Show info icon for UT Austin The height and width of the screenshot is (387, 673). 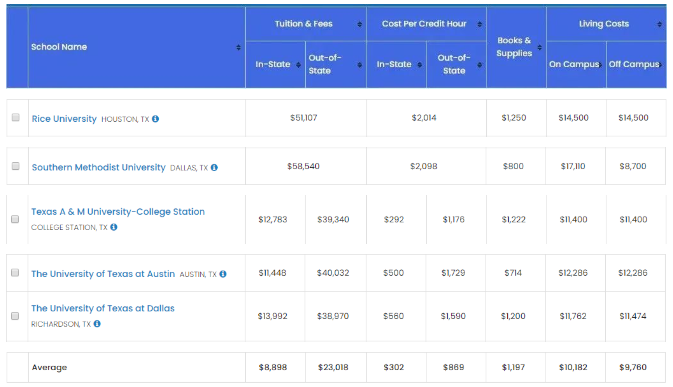pyautogui.click(x=223, y=274)
